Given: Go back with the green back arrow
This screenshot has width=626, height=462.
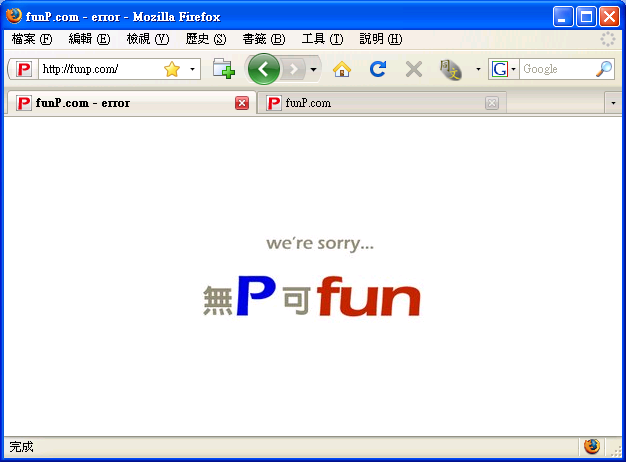Looking at the screenshot, I should tap(263, 69).
